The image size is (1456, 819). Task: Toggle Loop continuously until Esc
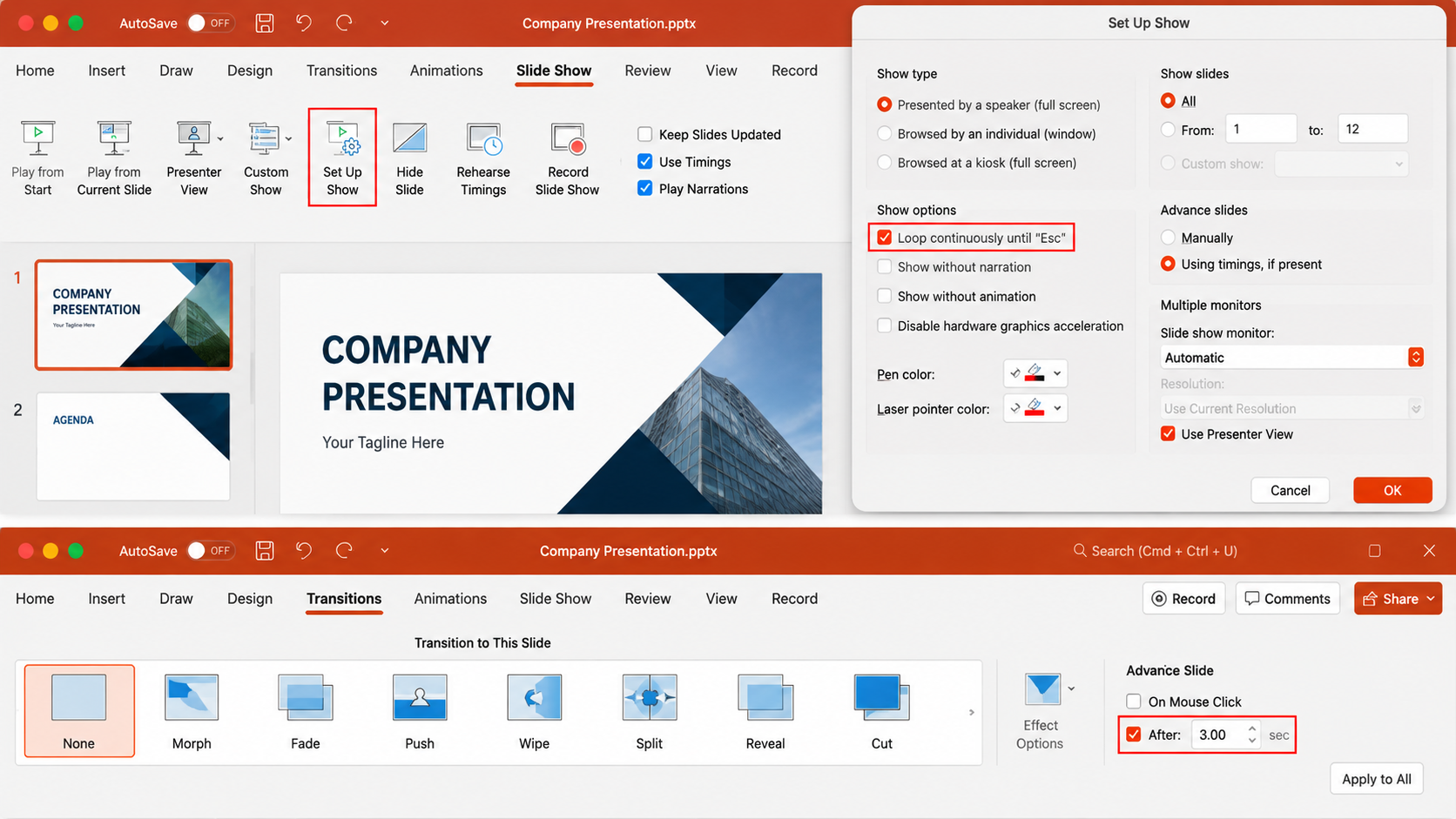[x=885, y=238]
